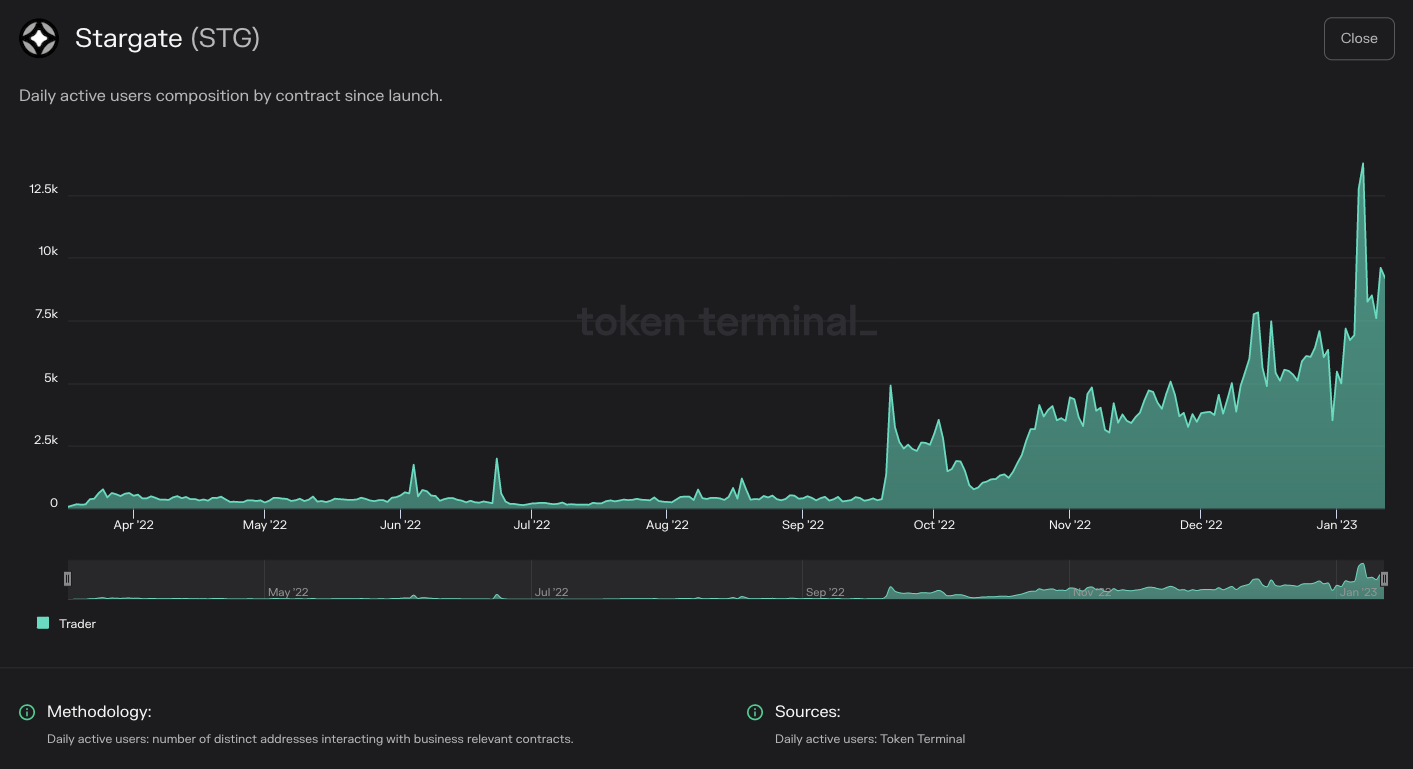The height and width of the screenshot is (769, 1413).
Task: Click the left timeline scrubber handle
Action: pyautogui.click(x=67, y=578)
